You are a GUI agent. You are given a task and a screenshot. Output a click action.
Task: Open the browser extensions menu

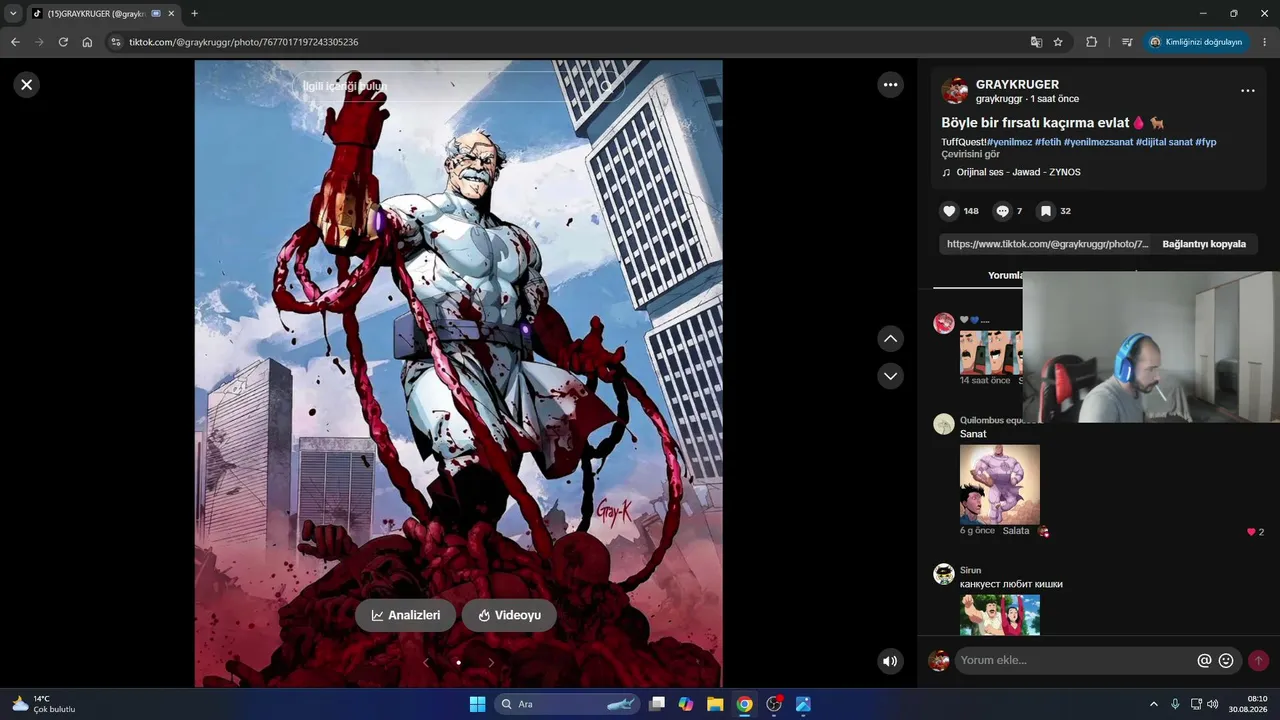pyautogui.click(x=1091, y=42)
